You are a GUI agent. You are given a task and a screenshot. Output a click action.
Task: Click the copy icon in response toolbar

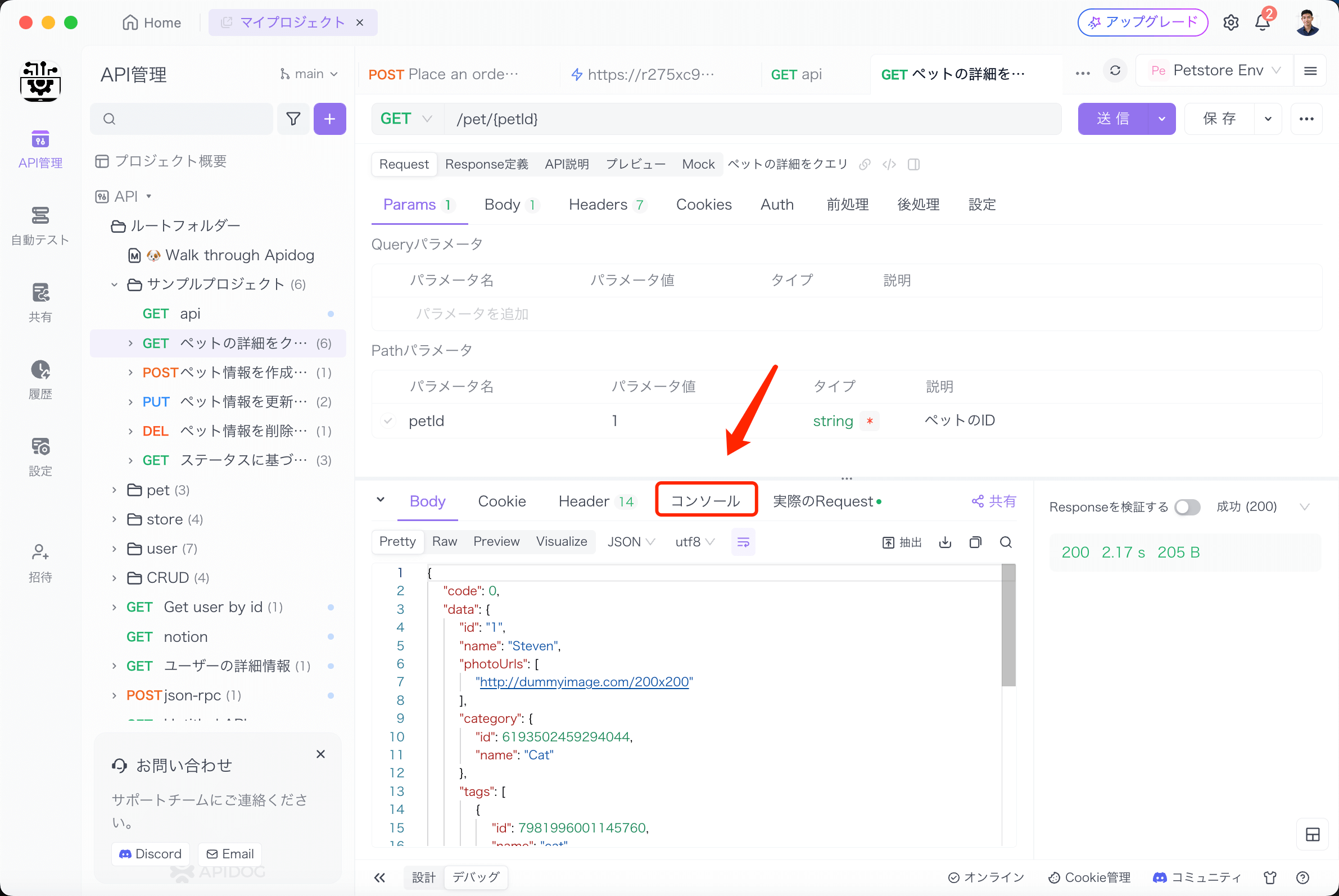tap(976, 542)
